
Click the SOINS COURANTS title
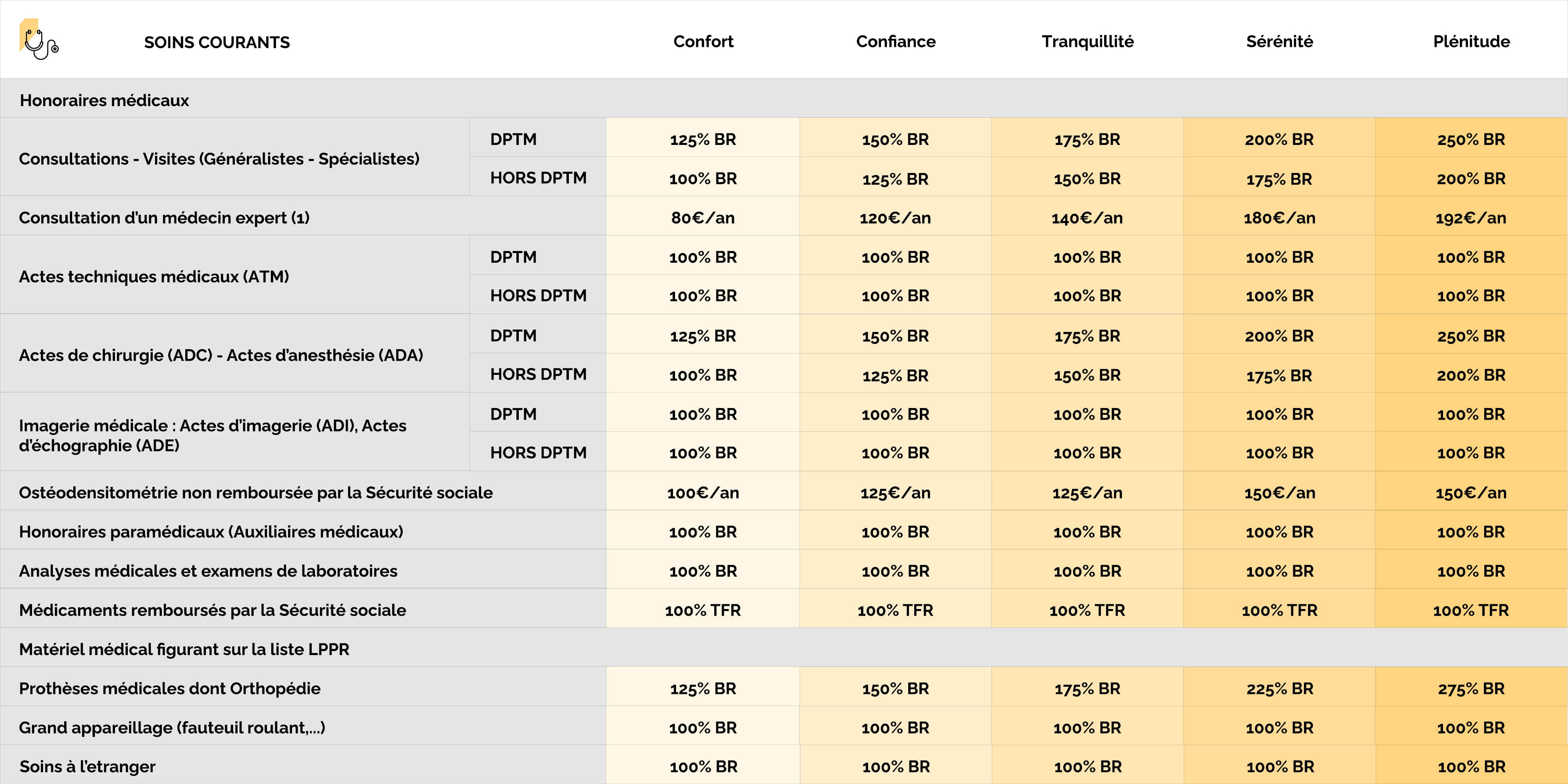coord(217,42)
